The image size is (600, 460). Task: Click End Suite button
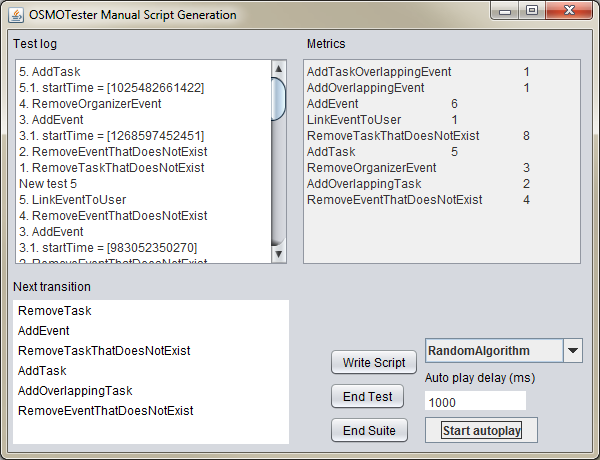[x=368, y=430]
